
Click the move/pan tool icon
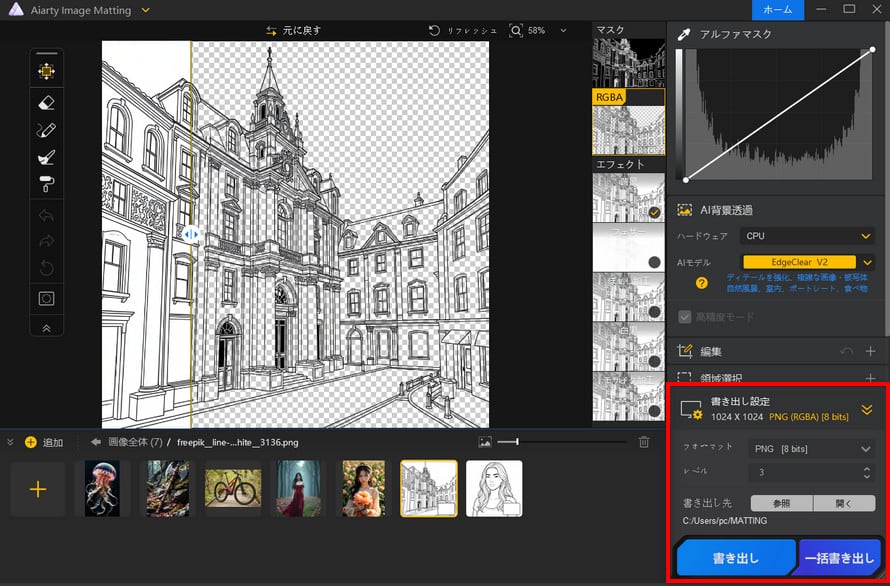[x=46, y=71]
